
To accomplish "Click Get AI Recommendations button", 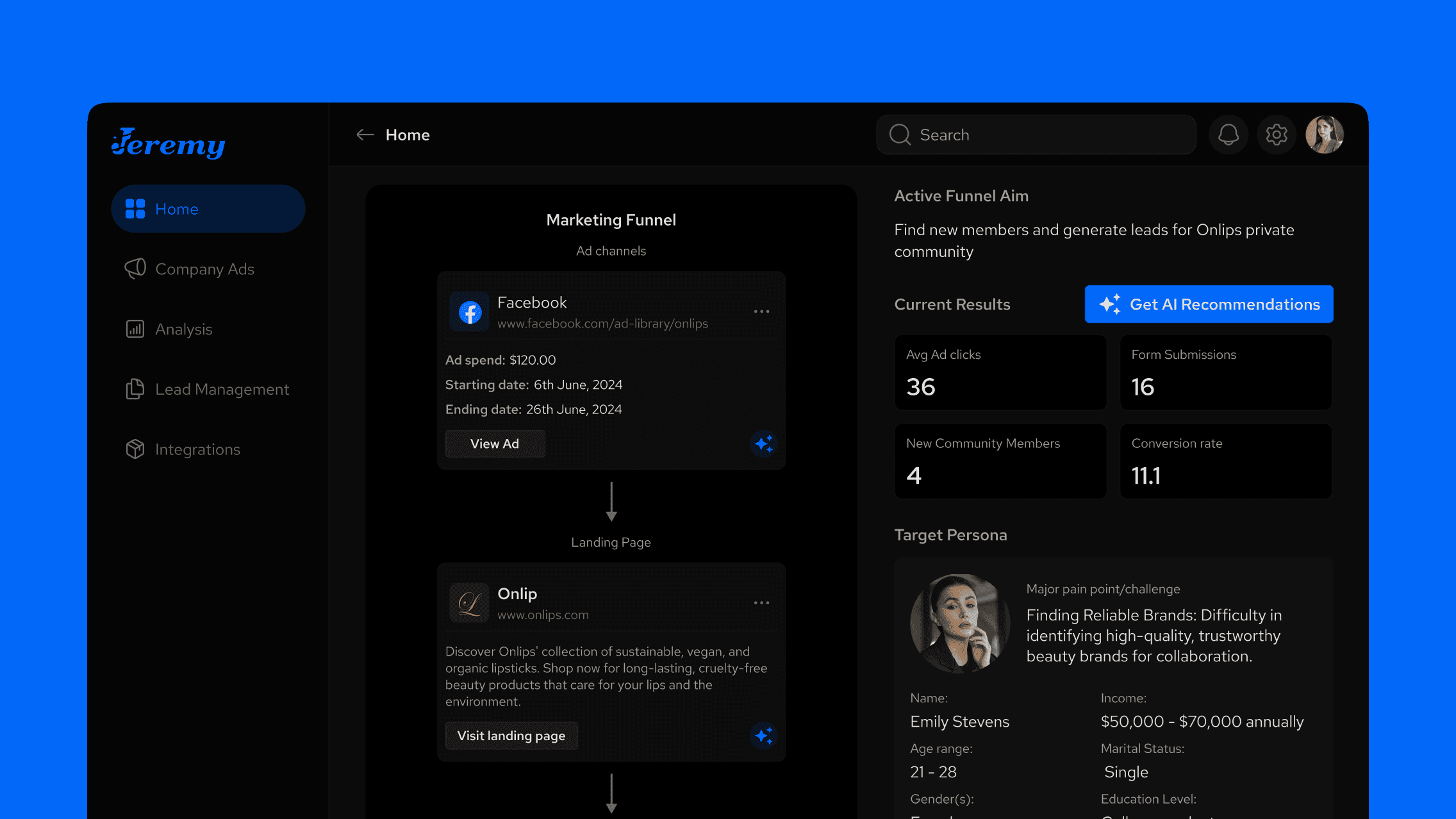I will [1209, 304].
